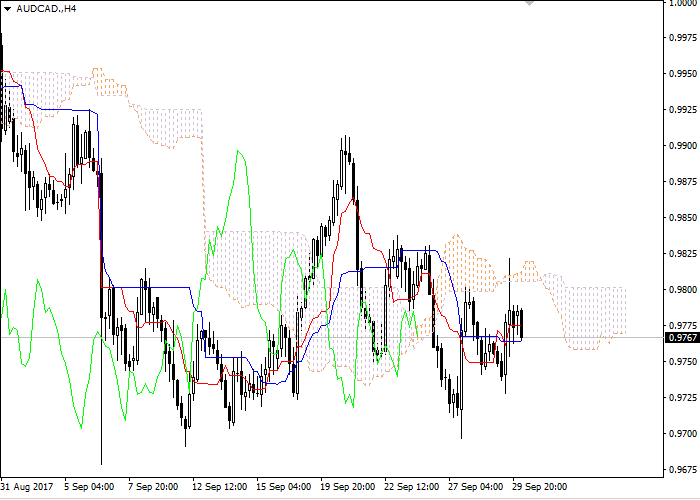Click the 5 Sep 04:00 time label
700x500 pixels.
(x=89, y=487)
